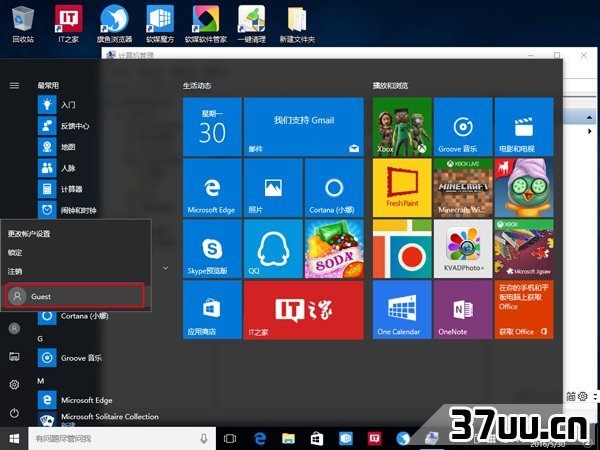Open the 获取 Office tile

(x=524, y=310)
